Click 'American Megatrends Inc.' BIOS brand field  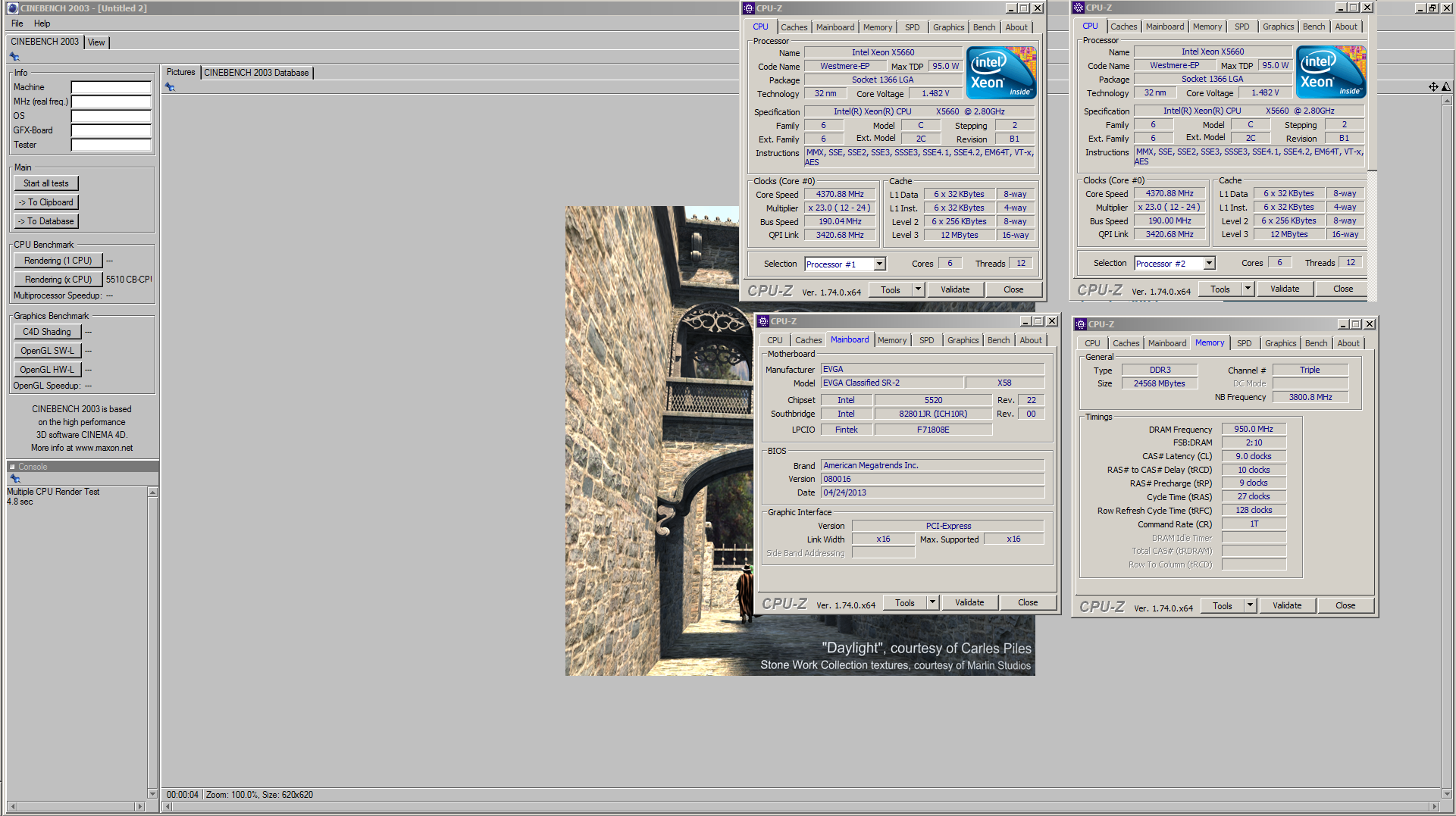coord(932,465)
